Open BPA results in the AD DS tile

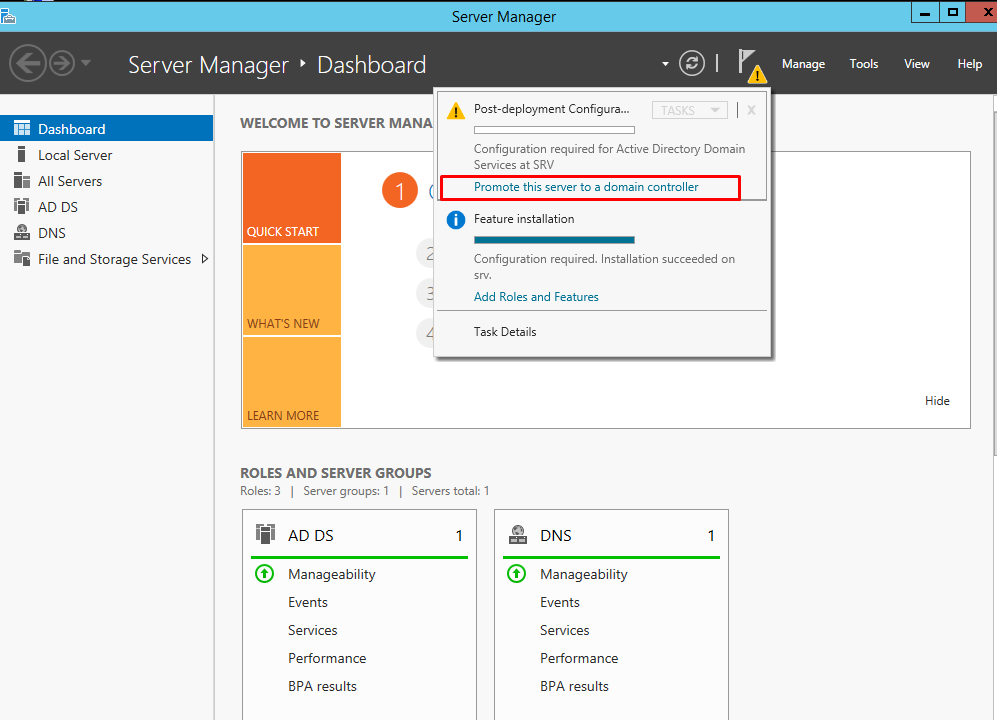(x=322, y=686)
